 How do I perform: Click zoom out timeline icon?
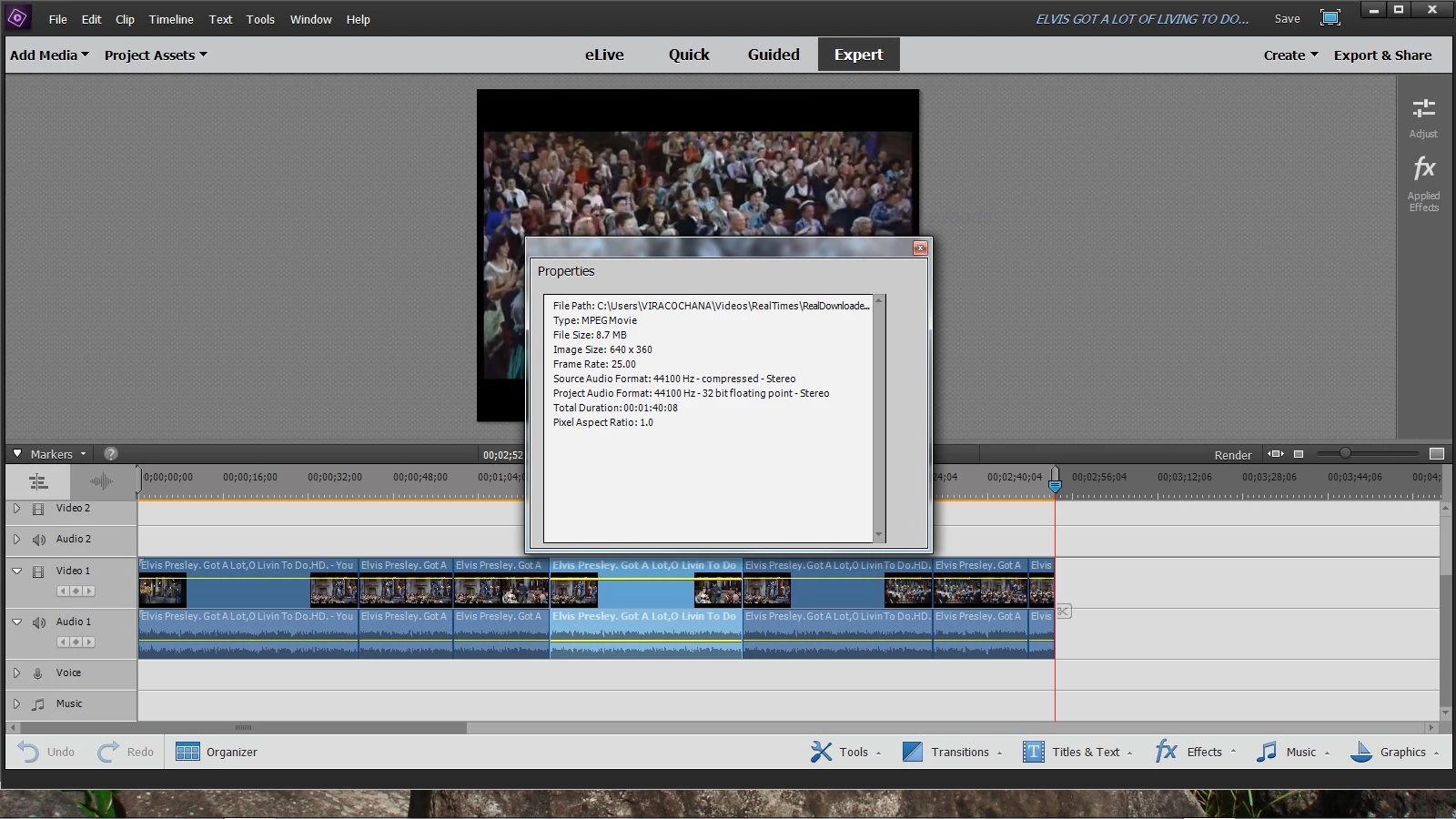pos(1299,453)
